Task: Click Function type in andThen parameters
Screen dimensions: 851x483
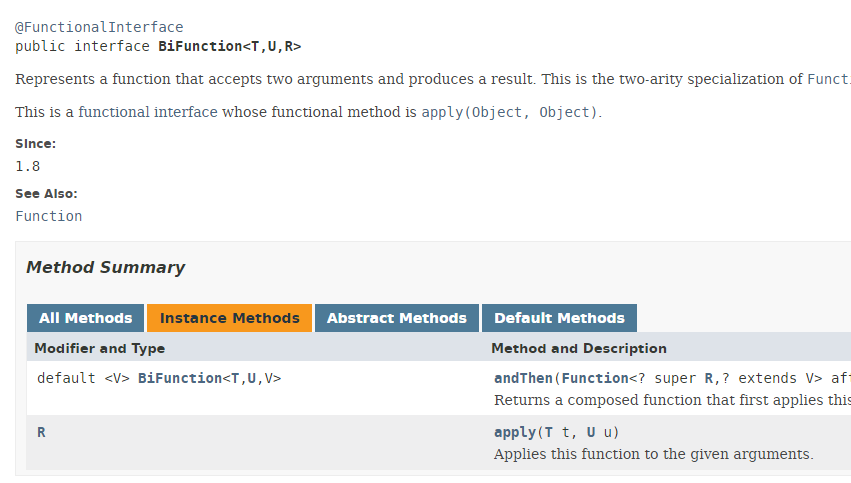Action: tap(594, 378)
